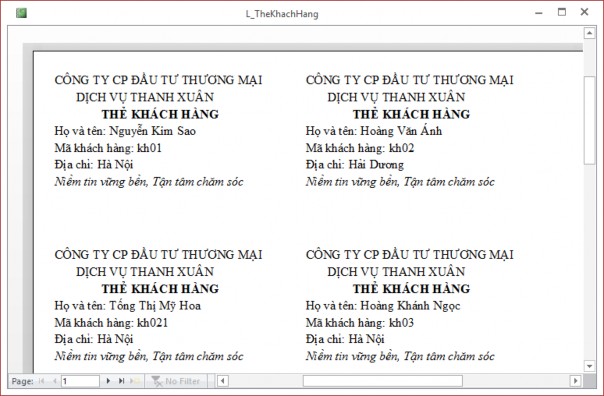Close the L_TheKhachHang window
The height and width of the screenshot is (396, 604).
(x=584, y=12)
